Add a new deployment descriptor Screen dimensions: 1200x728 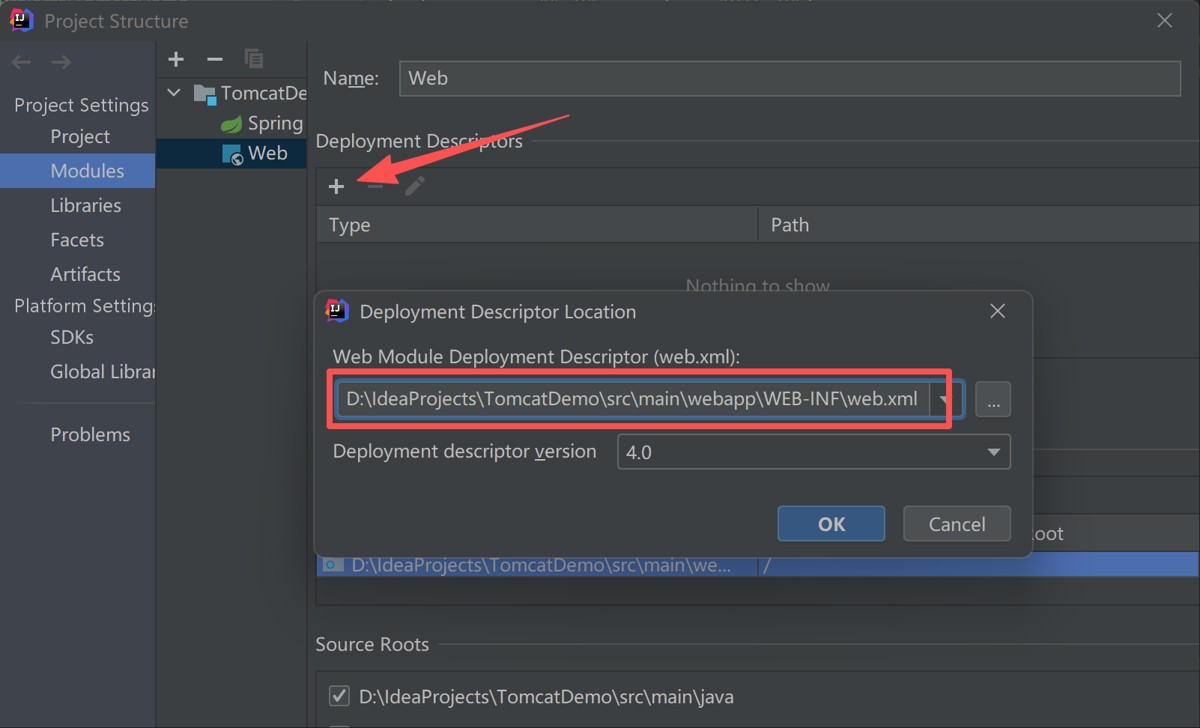[x=336, y=187]
